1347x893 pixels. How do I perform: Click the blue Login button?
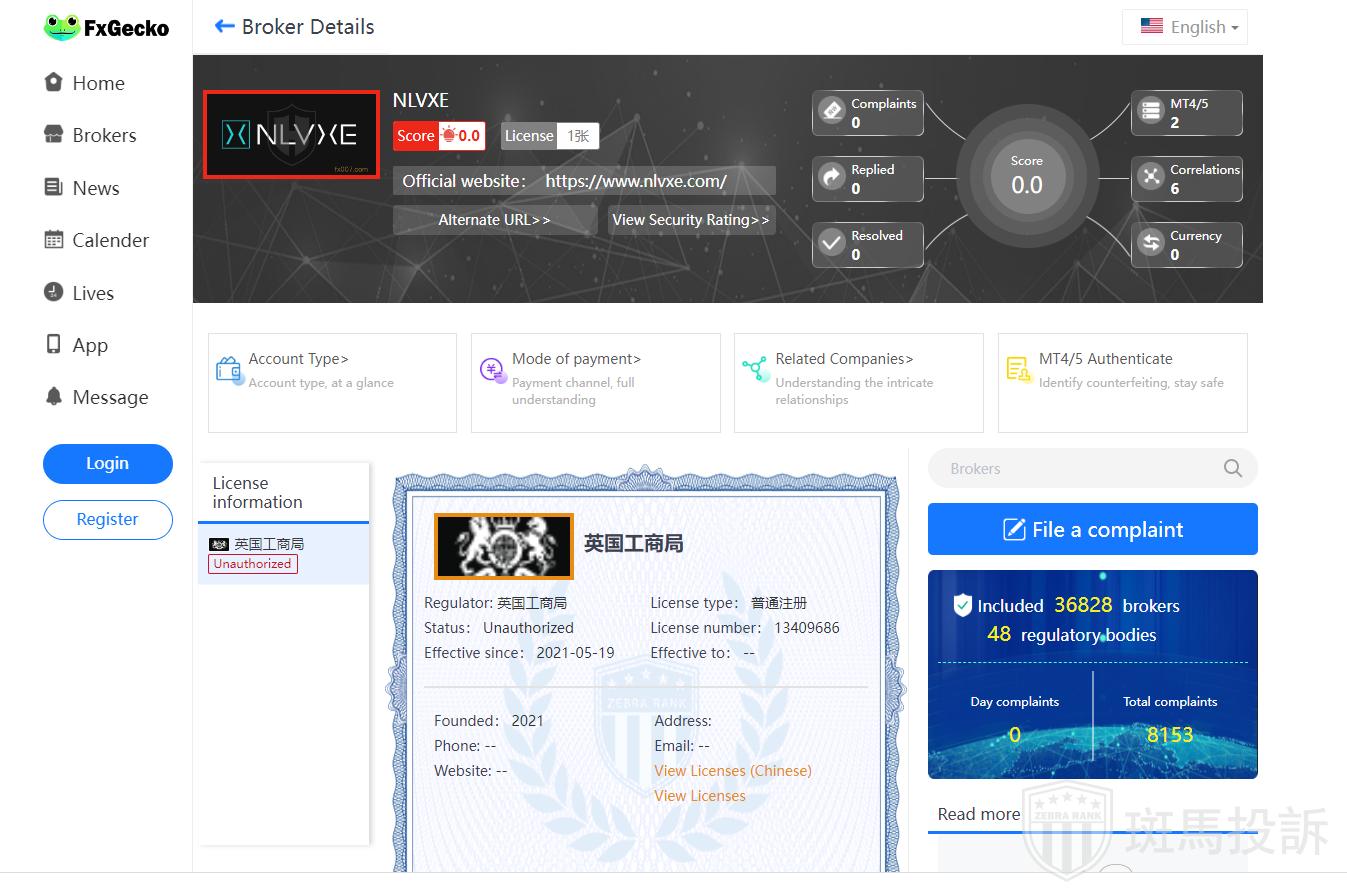(107, 463)
